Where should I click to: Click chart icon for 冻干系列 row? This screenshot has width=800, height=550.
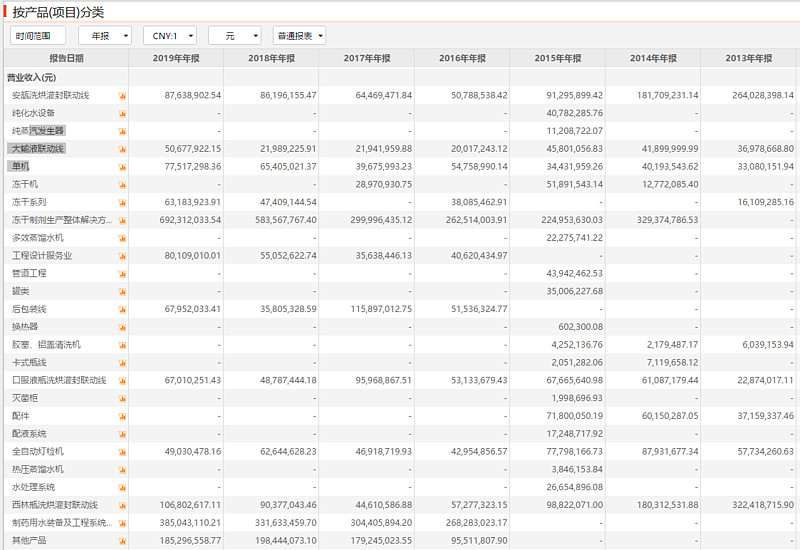click(123, 203)
